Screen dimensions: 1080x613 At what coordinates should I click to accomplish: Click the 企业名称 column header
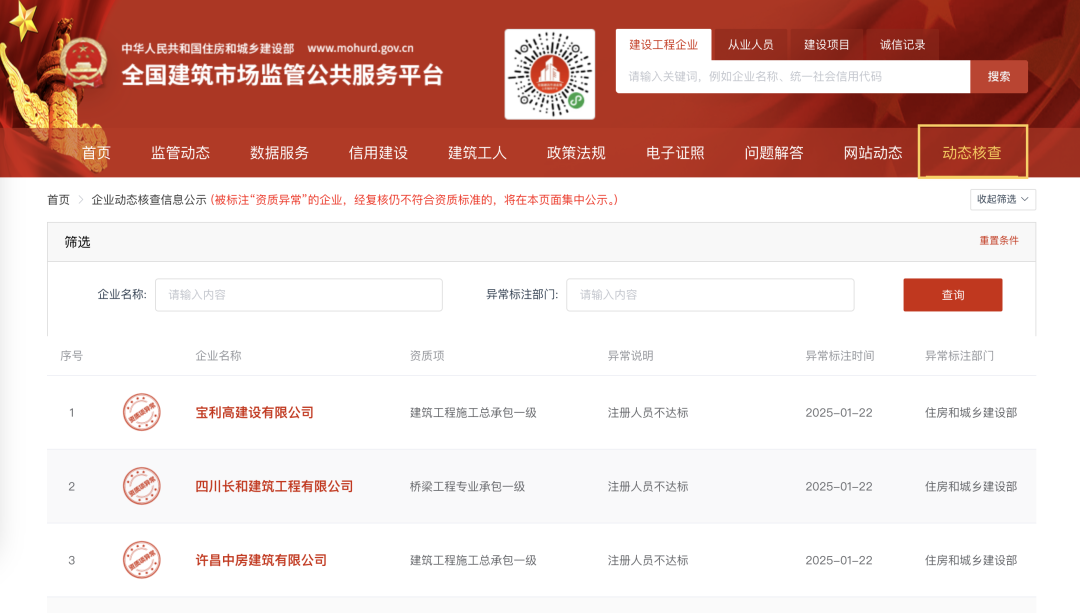[x=218, y=356]
